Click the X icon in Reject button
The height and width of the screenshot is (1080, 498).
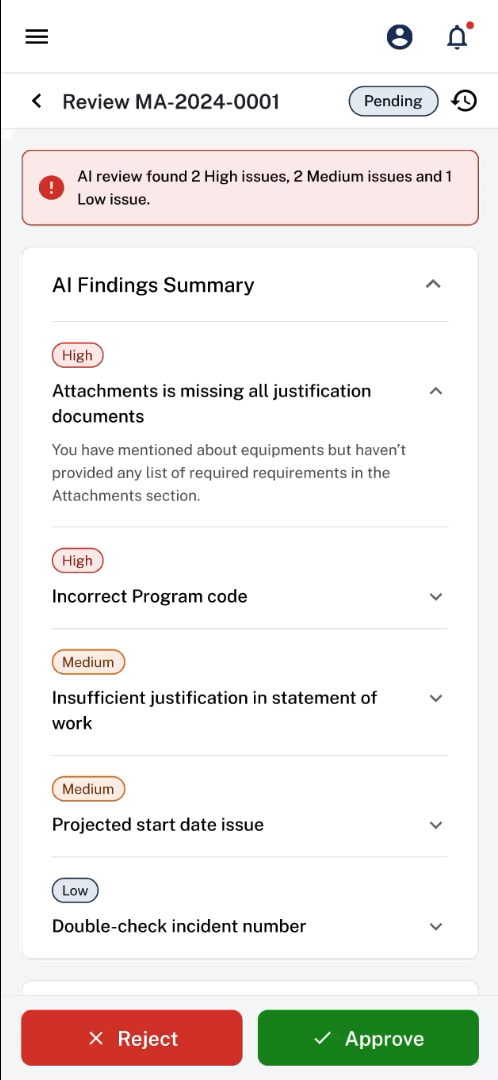(x=96, y=1038)
